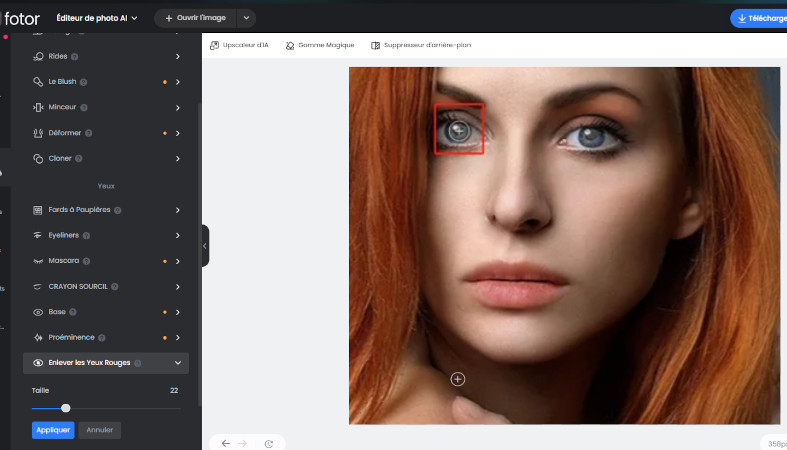Open the Proéminence menu item
Screen dimensions: 787x450
click(106, 338)
